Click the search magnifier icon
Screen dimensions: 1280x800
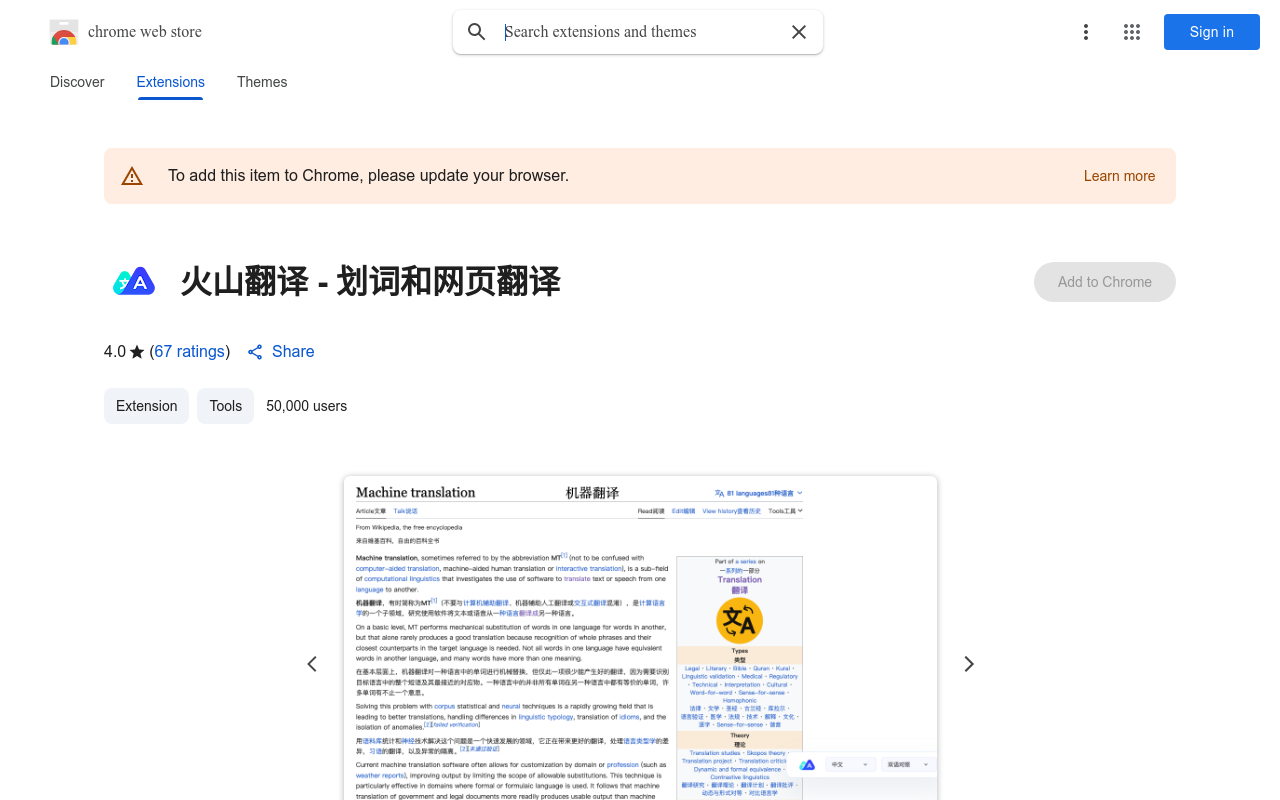pyautogui.click(x=477, y=32)
